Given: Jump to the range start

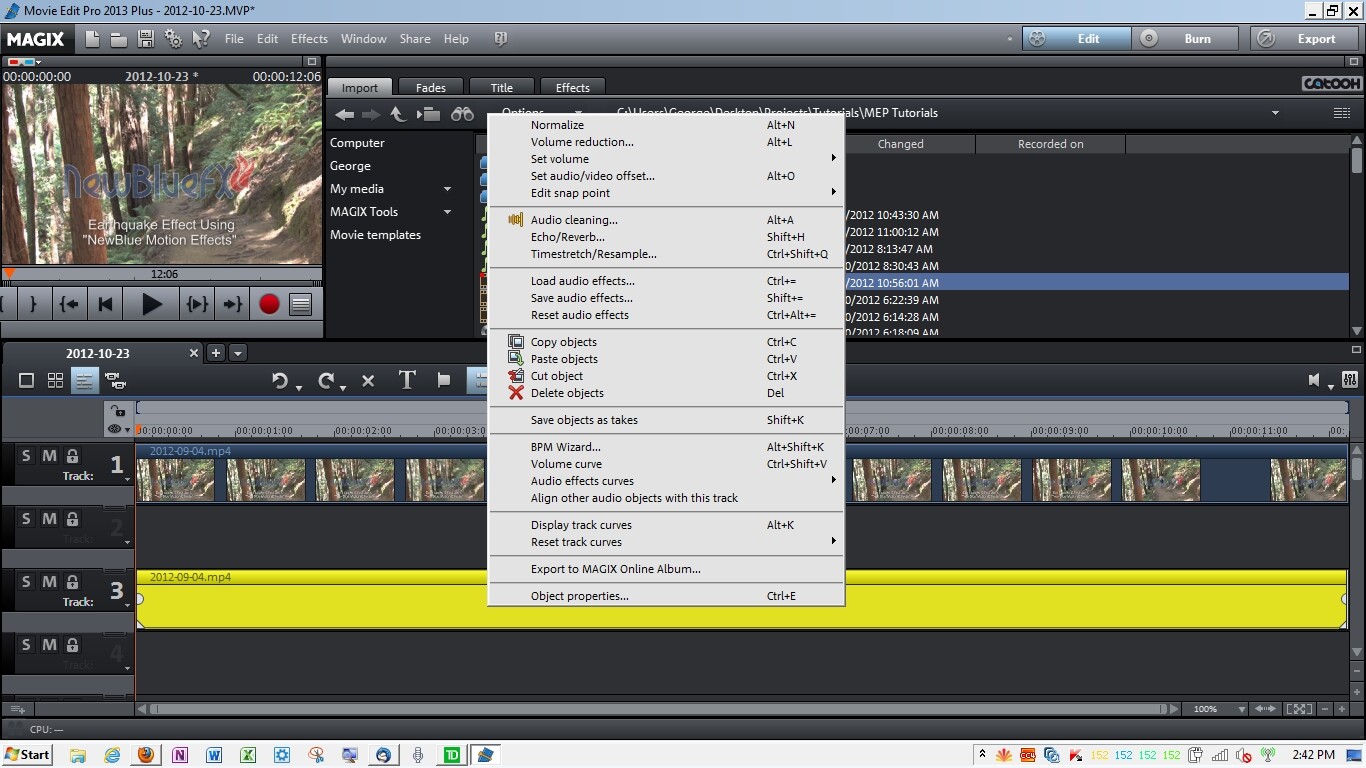Looking at the screenshot, I should [x=69, y=304].
